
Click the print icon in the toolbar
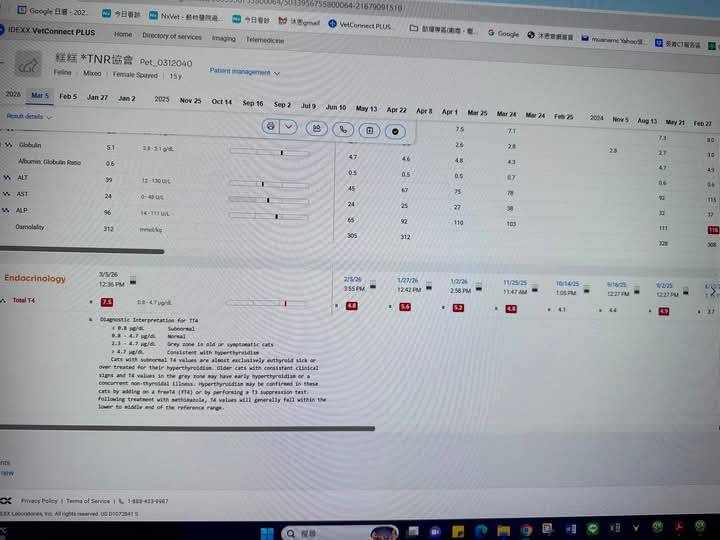(270, 128)
